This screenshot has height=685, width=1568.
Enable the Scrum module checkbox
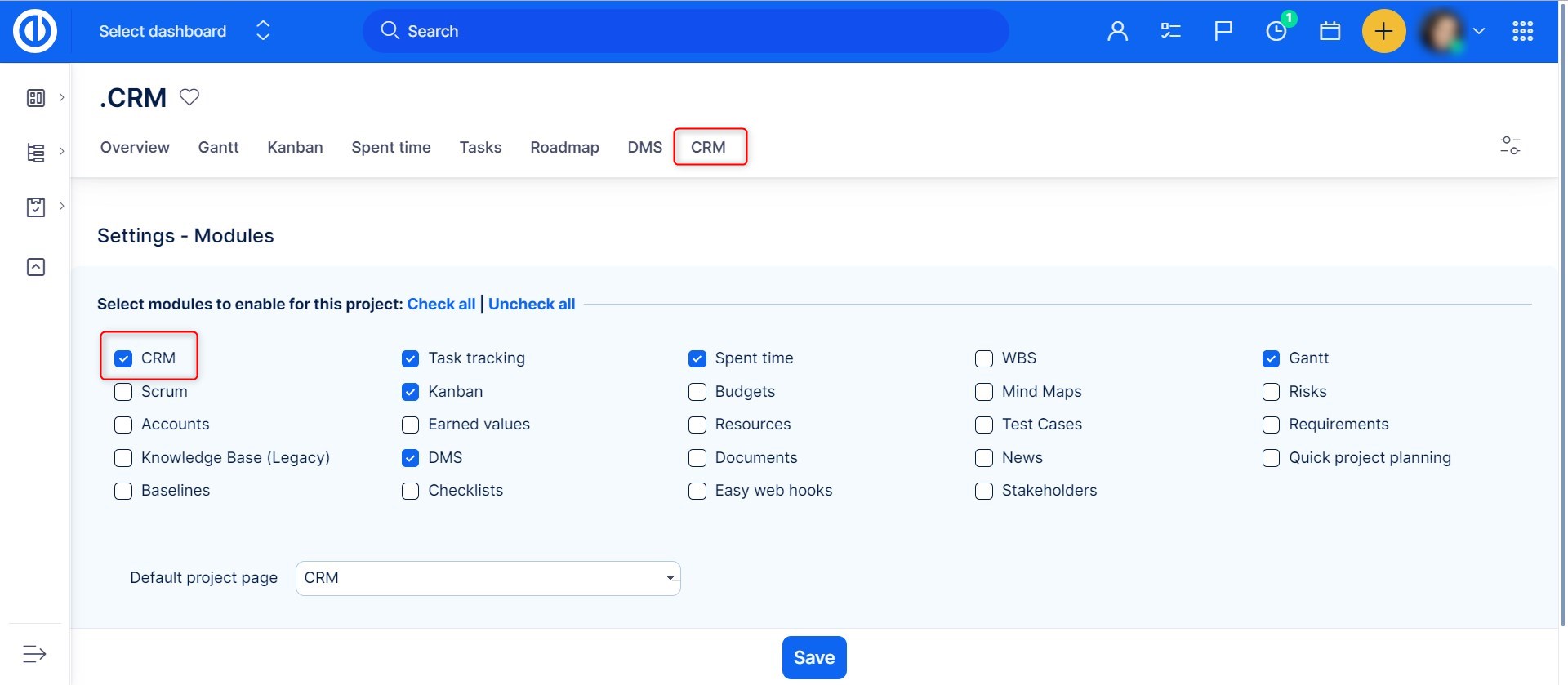click(123, 392)
